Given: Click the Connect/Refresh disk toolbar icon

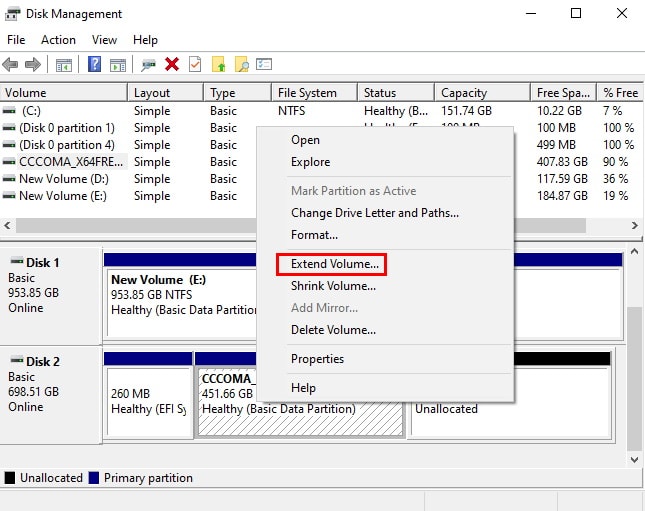Looking at the screenshot, I should click(148, 65).
